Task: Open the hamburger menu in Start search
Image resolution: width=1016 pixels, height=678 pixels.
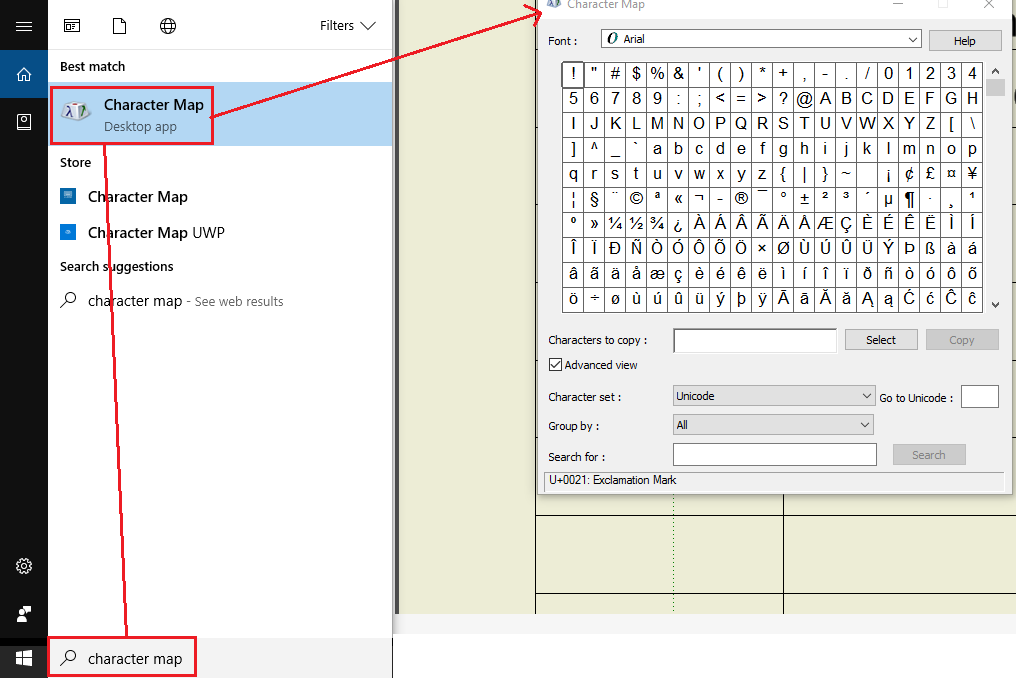Action: pyautogui.click(x=24, y=26)
